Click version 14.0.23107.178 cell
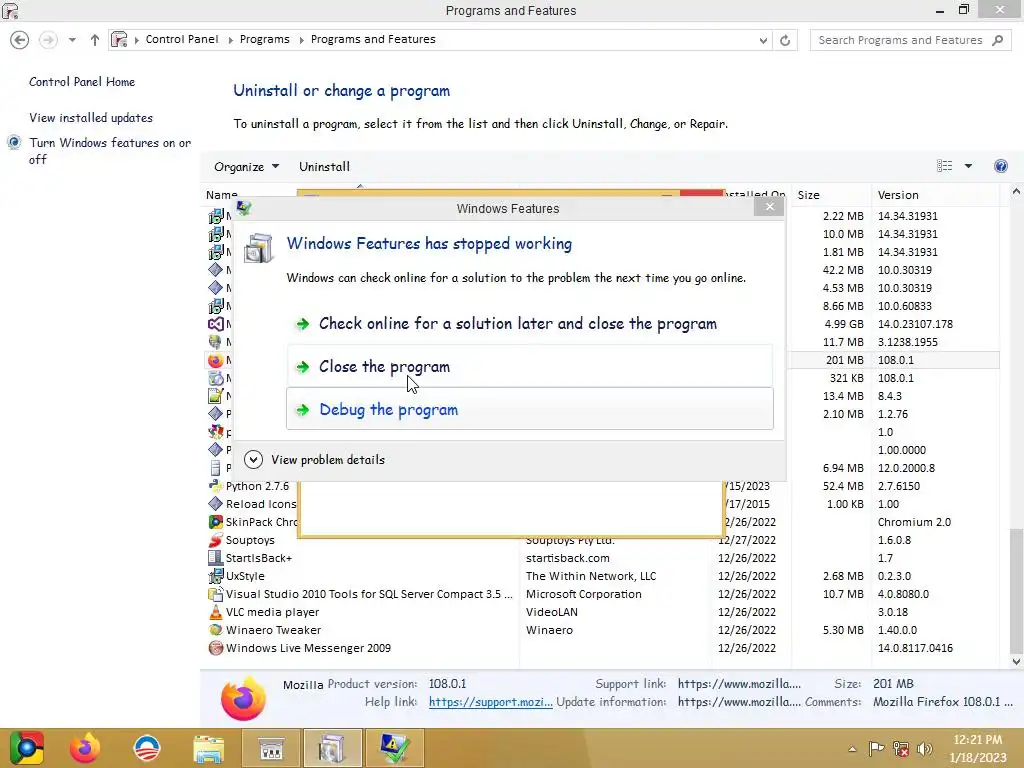This screenshot has height=768, width=1024. click(x=915, y=324)
